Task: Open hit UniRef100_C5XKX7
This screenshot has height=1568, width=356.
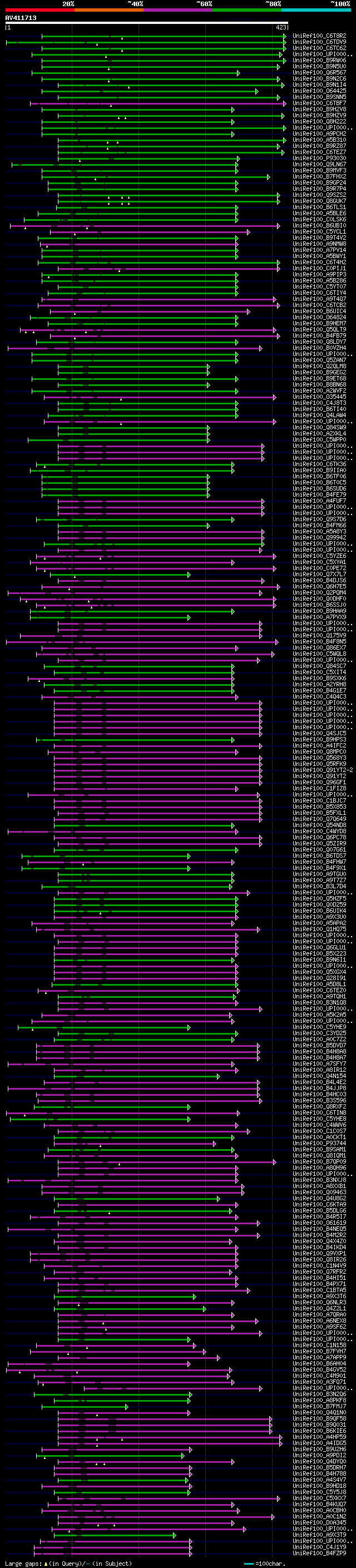Action: (x=319, y=1498)
